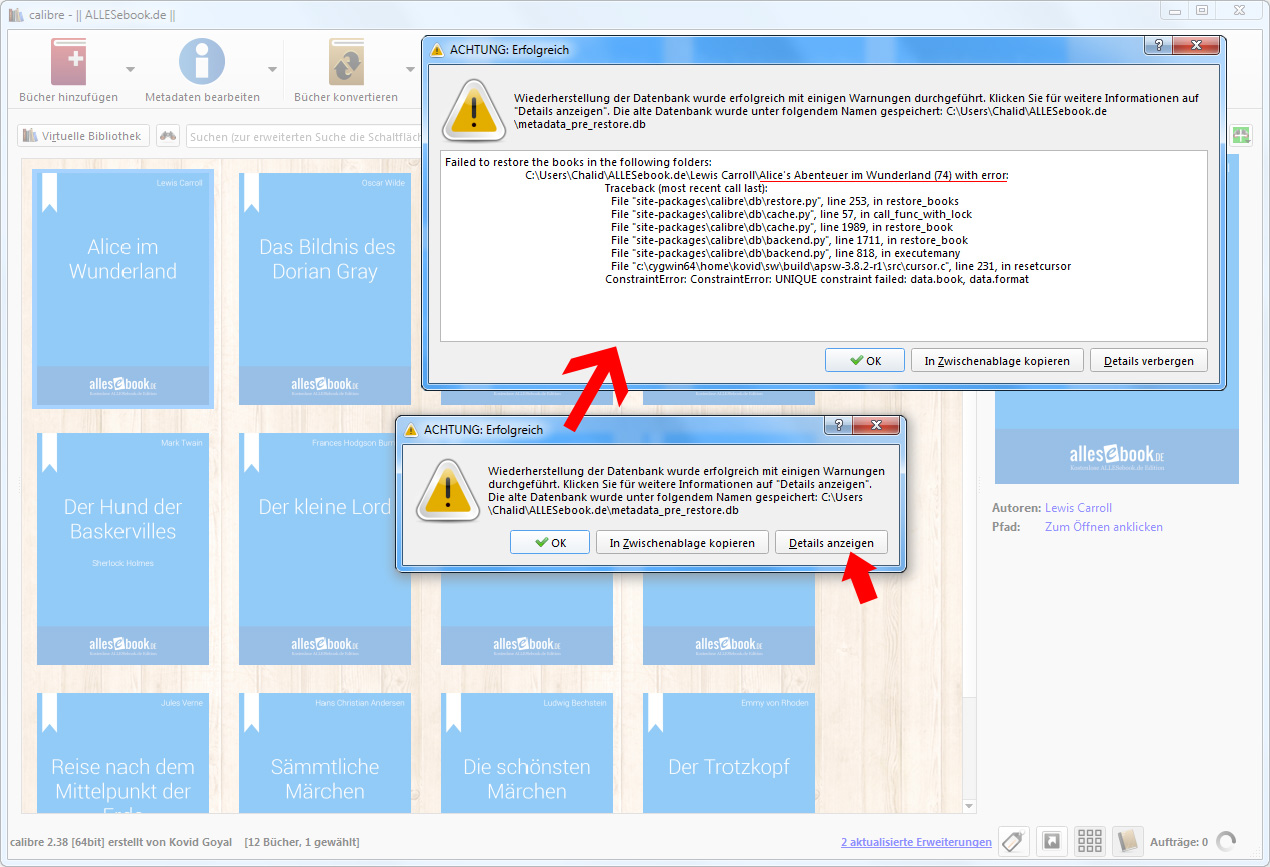Image resolution: width=1270 pixels, height=867 pixels.
Task: Select the Alice im Wunderland book cover
Action: point(123,288)
